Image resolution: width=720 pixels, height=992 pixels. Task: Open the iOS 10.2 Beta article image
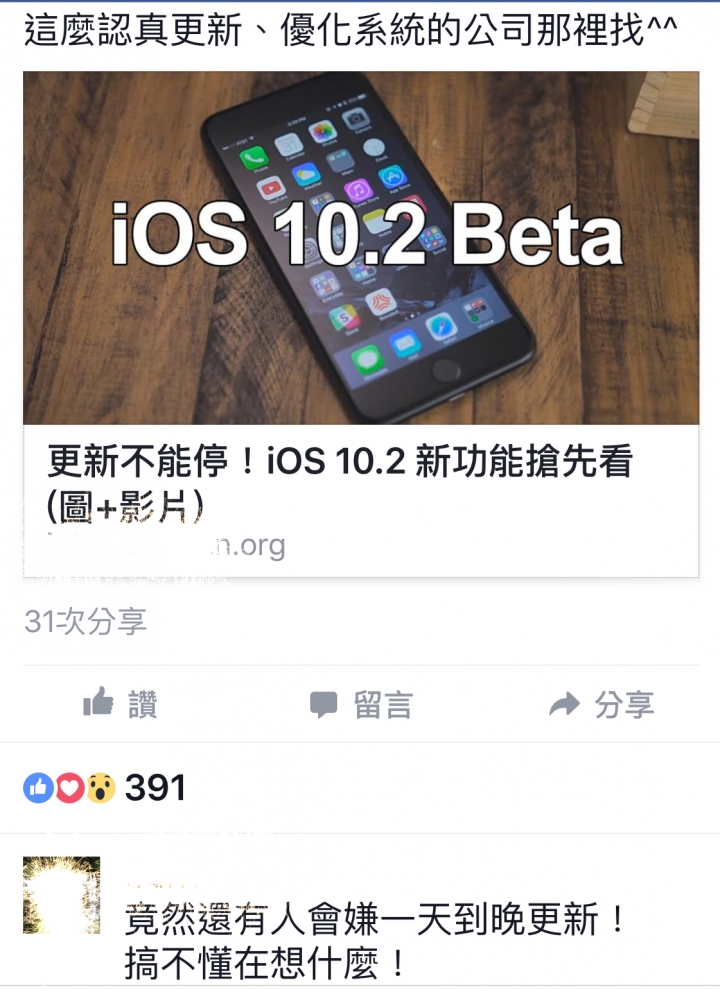[361, 248]
